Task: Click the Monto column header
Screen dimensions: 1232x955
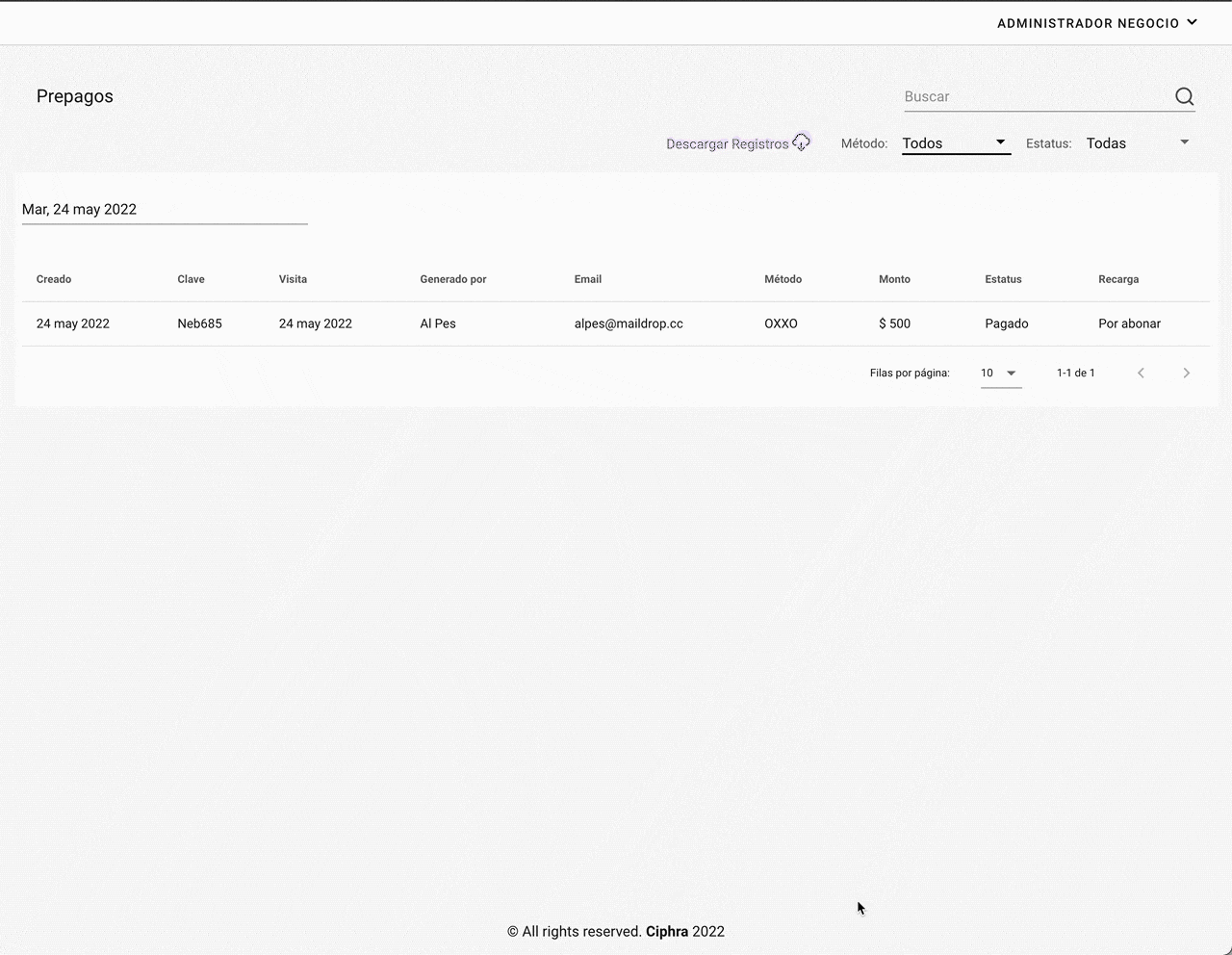Action: coord(894,279)
